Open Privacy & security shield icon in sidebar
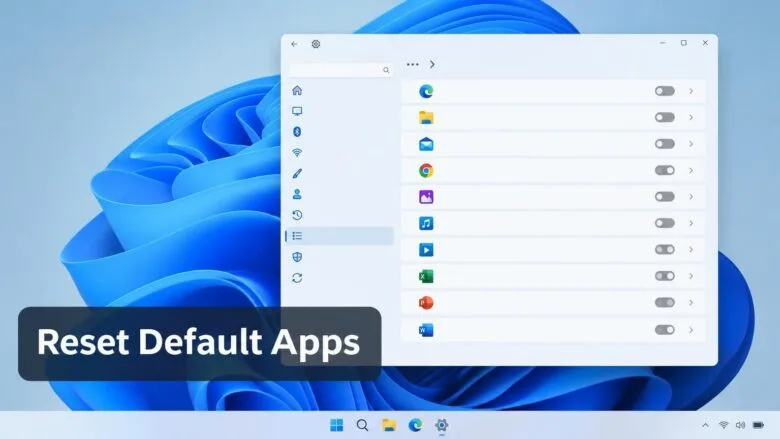The image size is (780, 439). click(297, 257)
